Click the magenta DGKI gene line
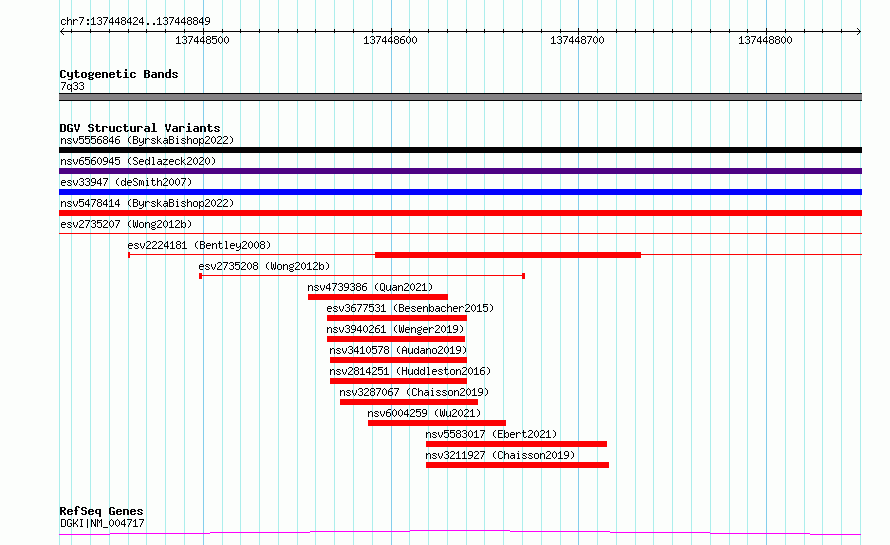The height and width of the screenshot is (545, 890). [460, 533]
